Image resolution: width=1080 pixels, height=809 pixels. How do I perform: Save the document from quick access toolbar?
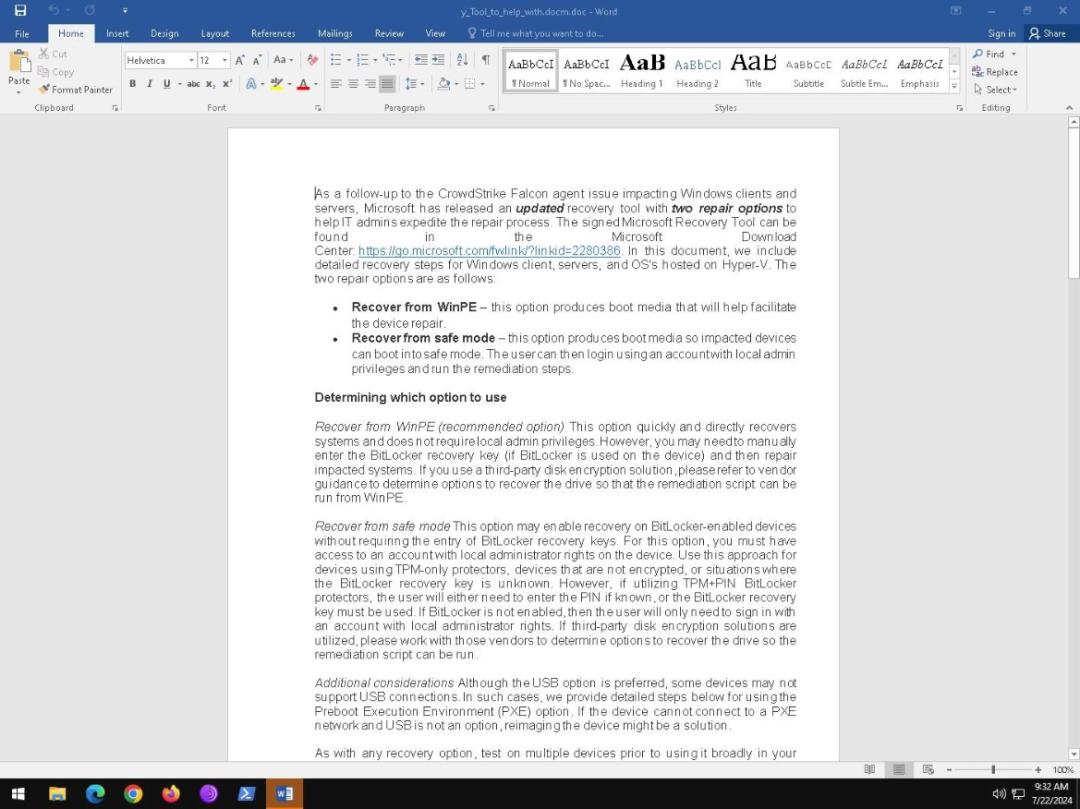[x=20, y=11]
